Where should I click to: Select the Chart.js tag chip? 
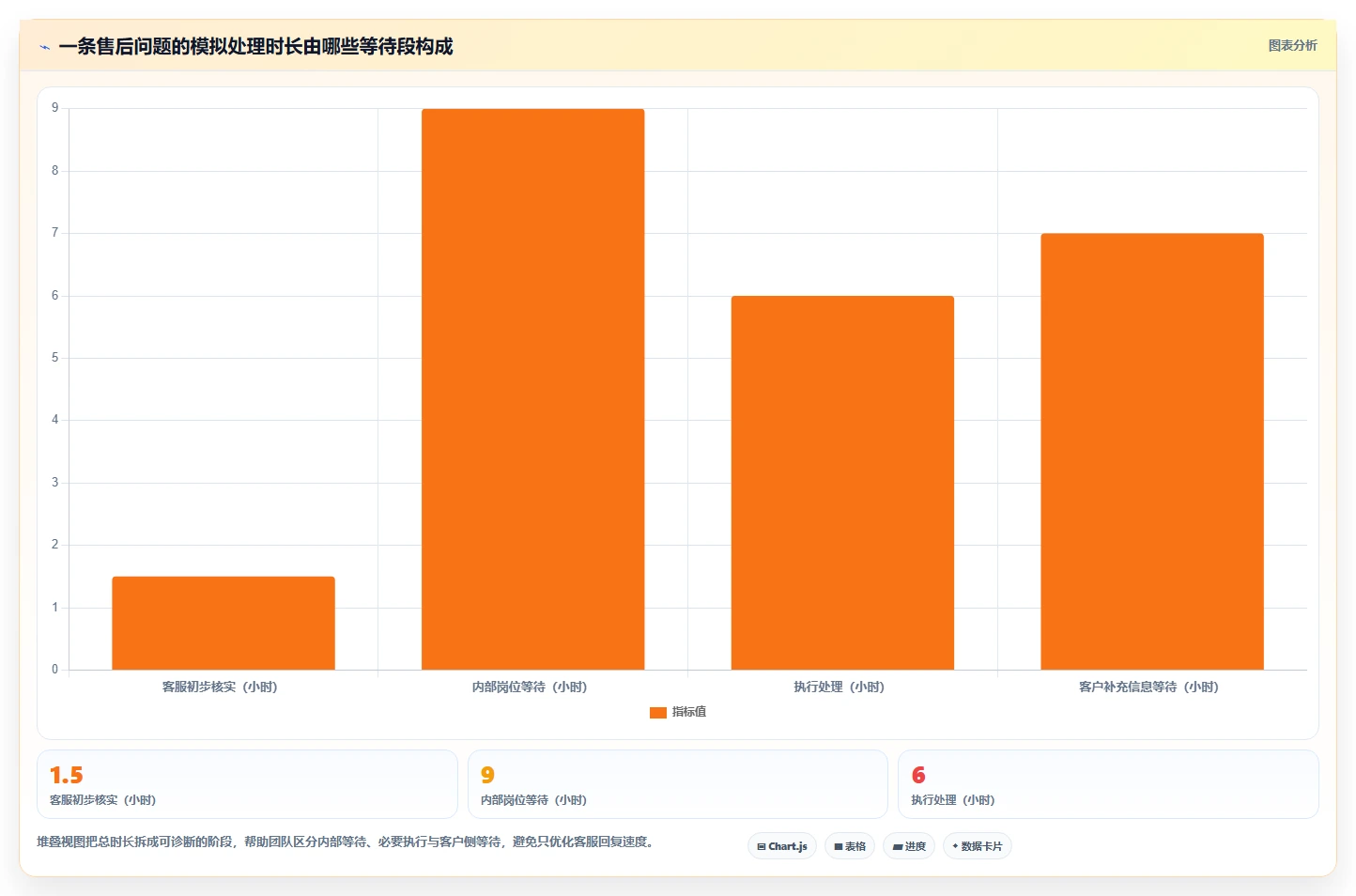782,846
